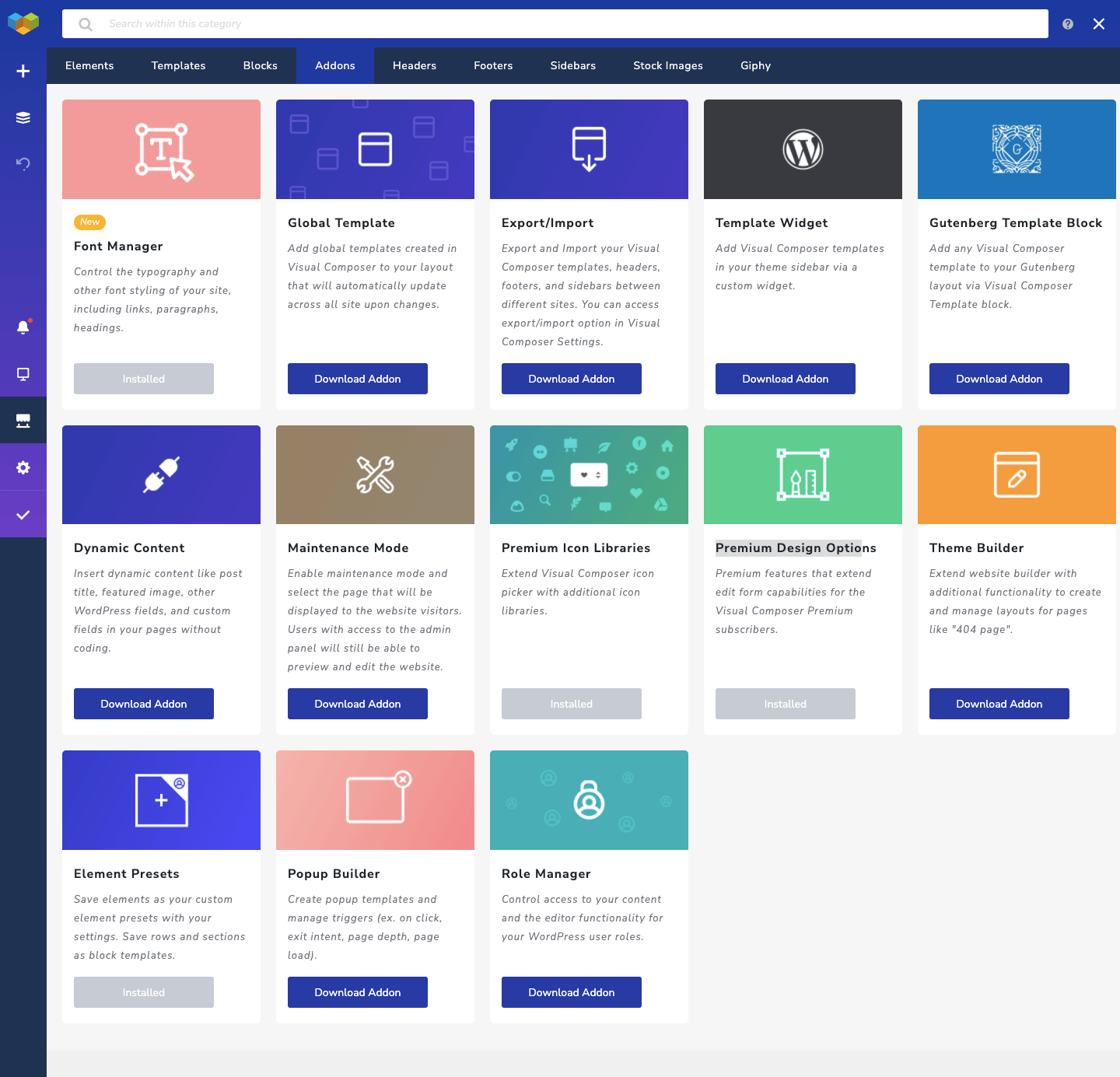Screen dimensions: 1120x1077
Task: Click Installed button under Premium Icon Libraries
Action: click(x=572, y=704)
